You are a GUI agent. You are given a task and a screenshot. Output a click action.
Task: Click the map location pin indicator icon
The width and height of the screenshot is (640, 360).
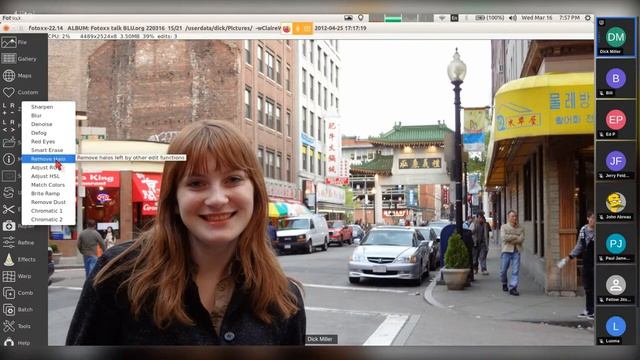[x=361, y=18]
